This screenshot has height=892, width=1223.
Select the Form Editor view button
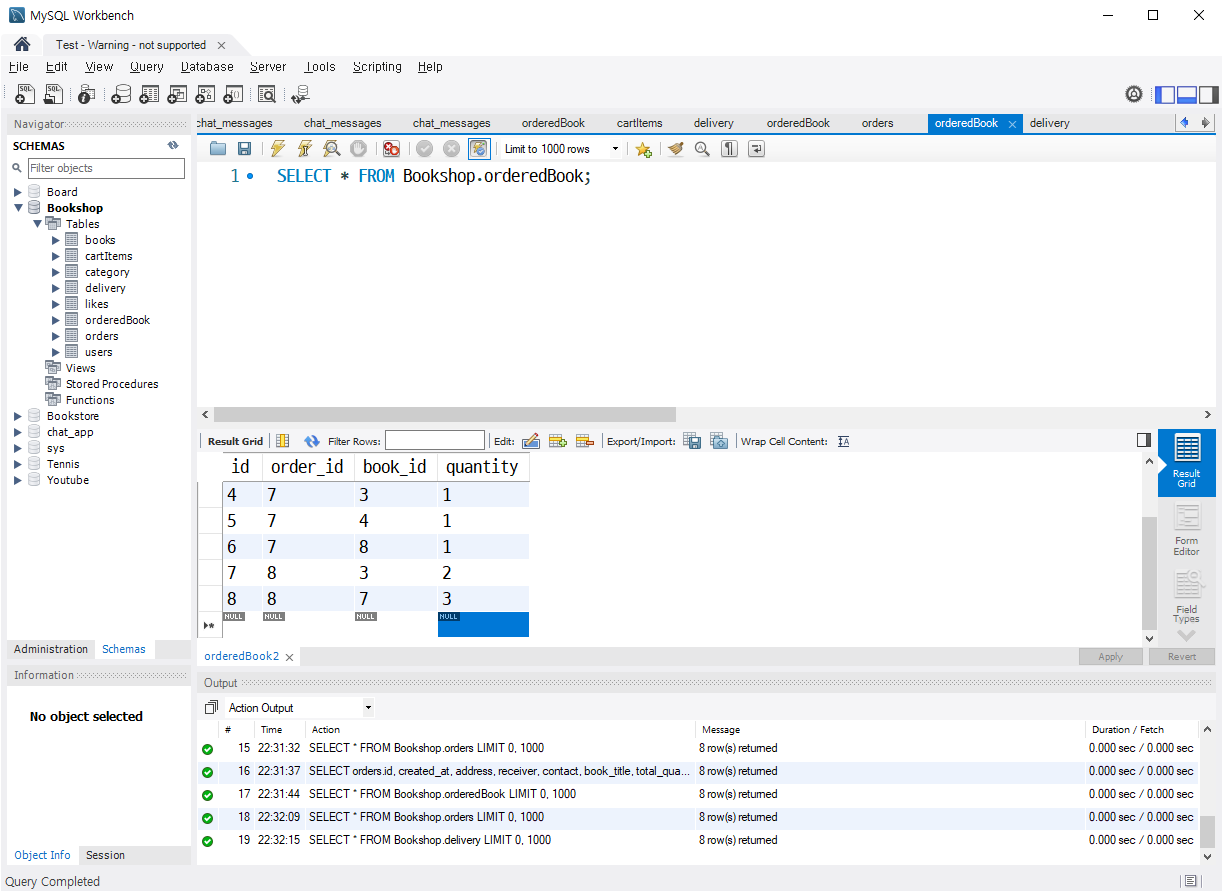point(1187,530)
